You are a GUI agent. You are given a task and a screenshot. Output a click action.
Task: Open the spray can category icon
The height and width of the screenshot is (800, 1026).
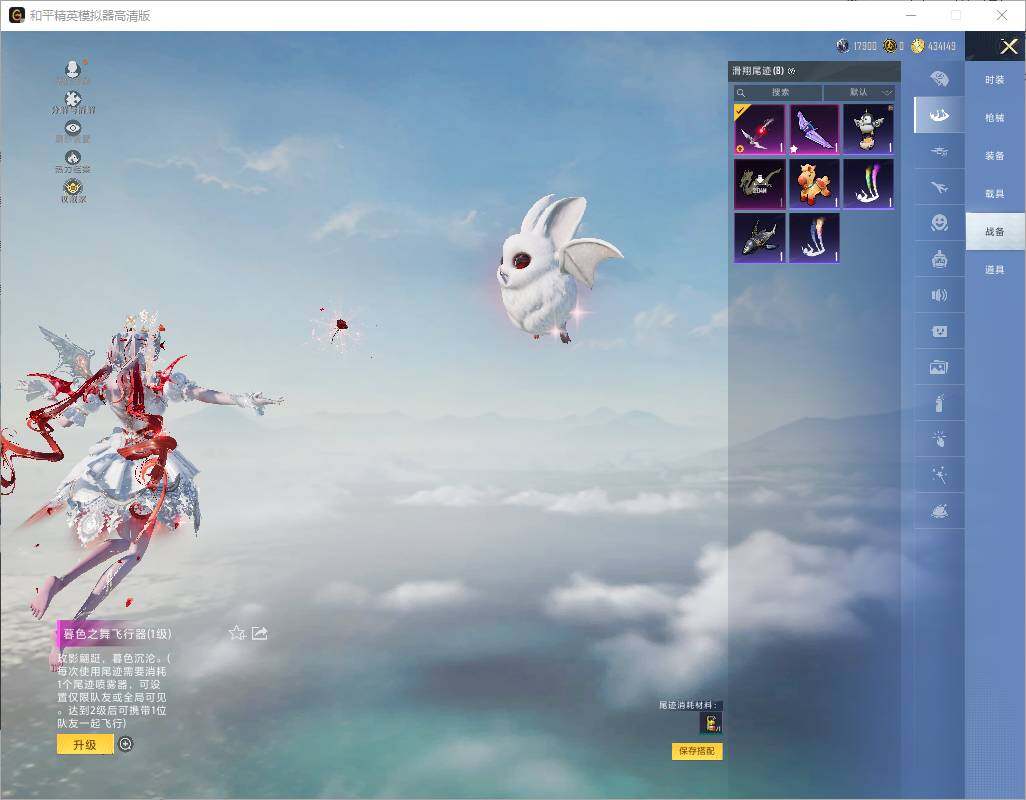(940, 403)
